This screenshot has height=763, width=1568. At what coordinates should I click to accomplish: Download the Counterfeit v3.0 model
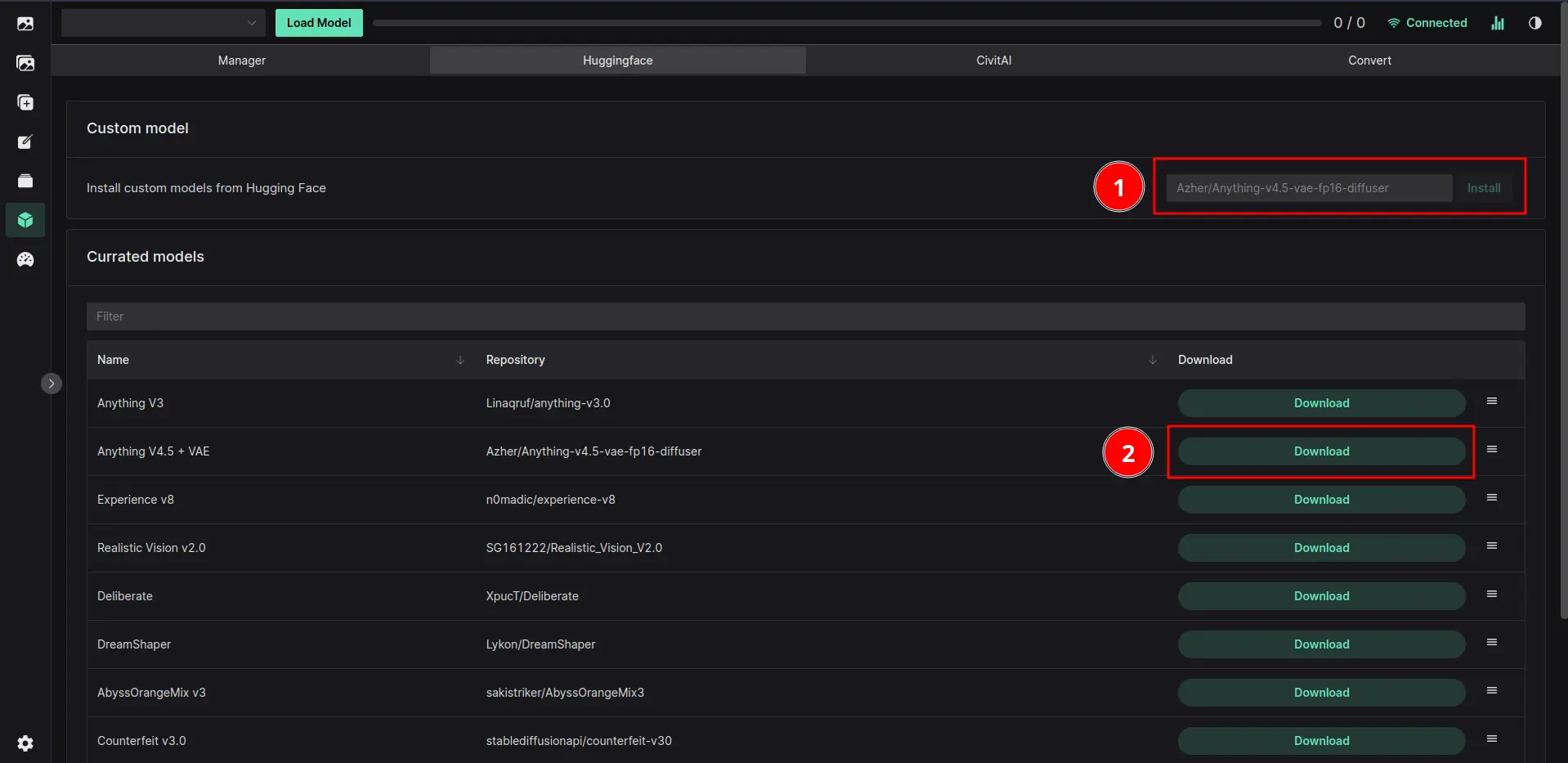1322,741
